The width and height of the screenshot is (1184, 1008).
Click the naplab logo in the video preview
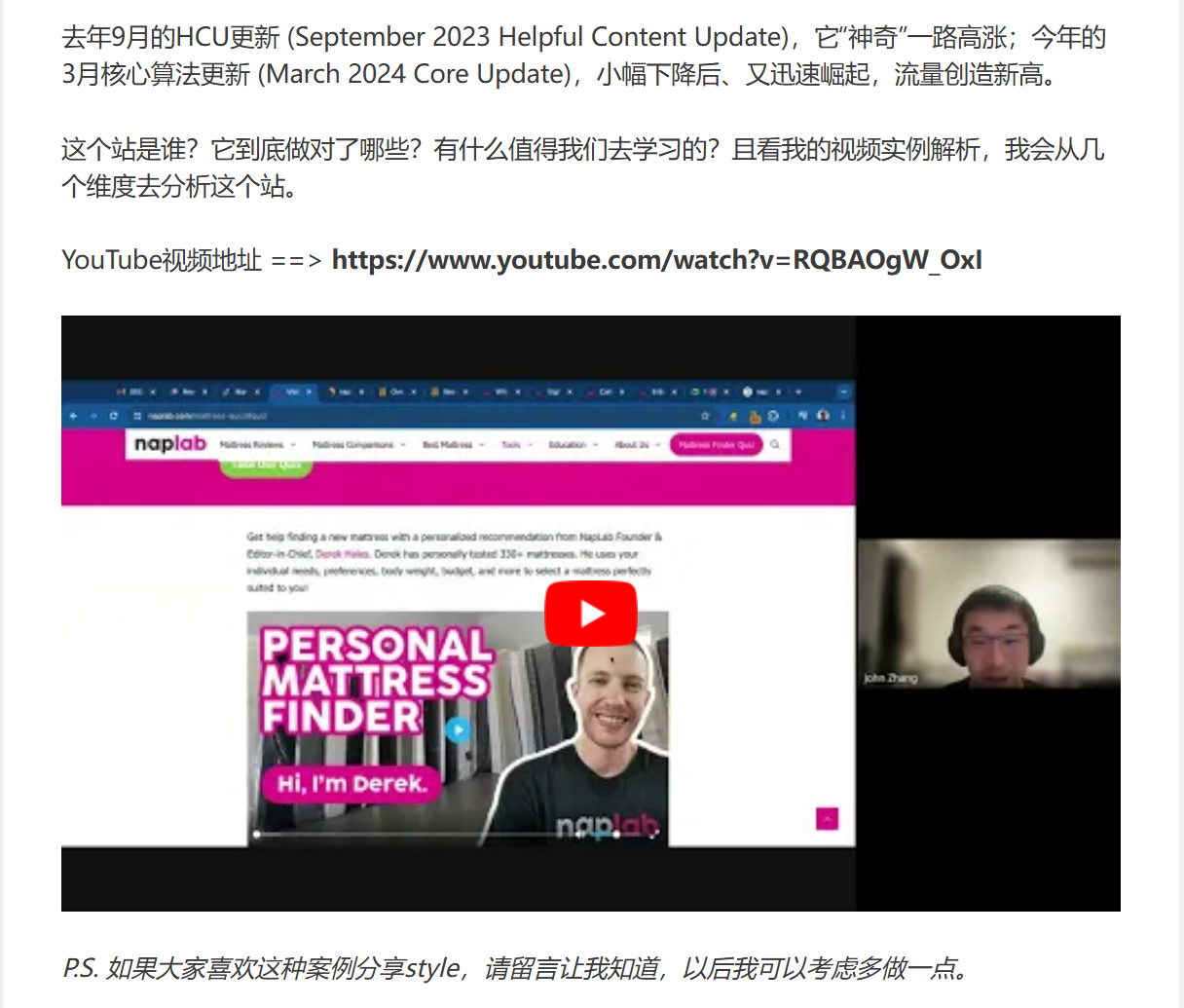[x=170, y=444]
